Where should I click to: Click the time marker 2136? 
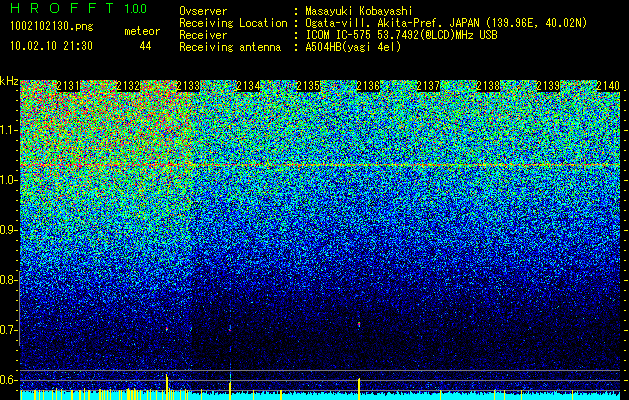click(368, 86)
